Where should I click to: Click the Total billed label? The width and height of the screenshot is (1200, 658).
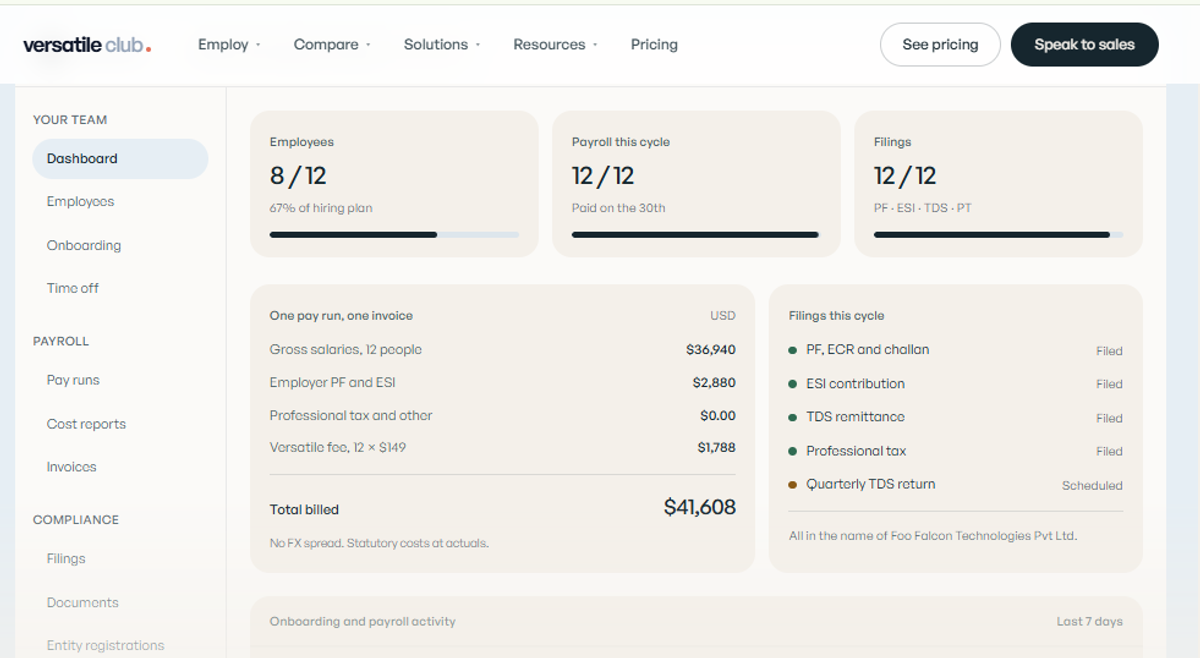coord(304,510)
